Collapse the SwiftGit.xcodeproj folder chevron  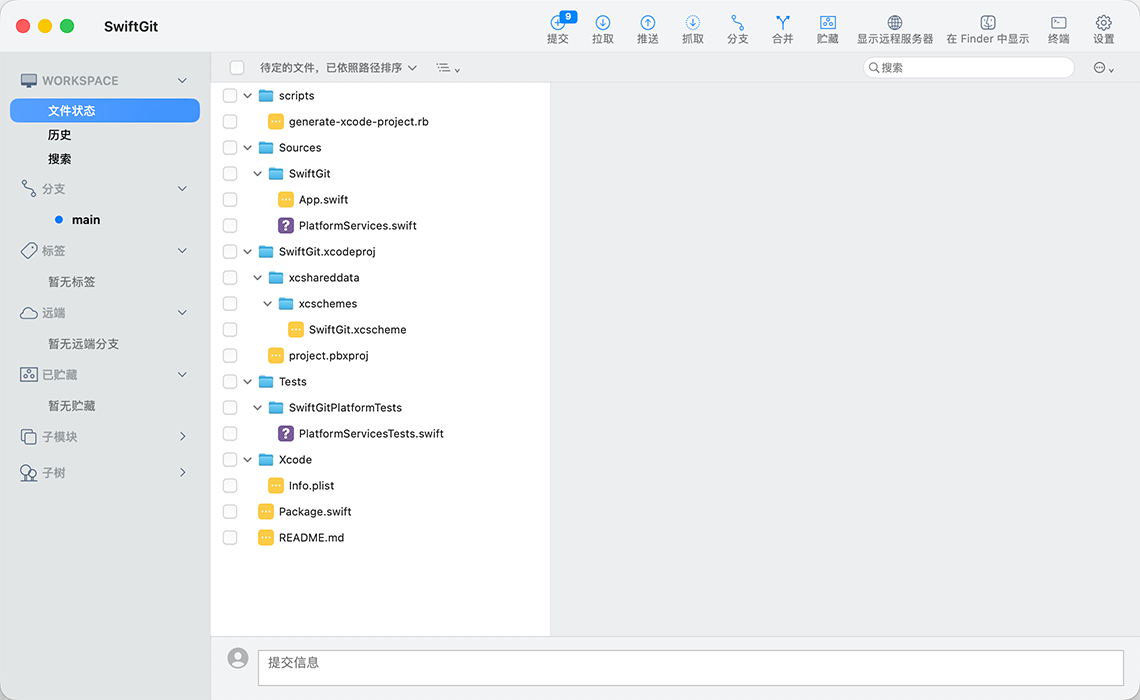pyautogui.click(x=248, y=252)
